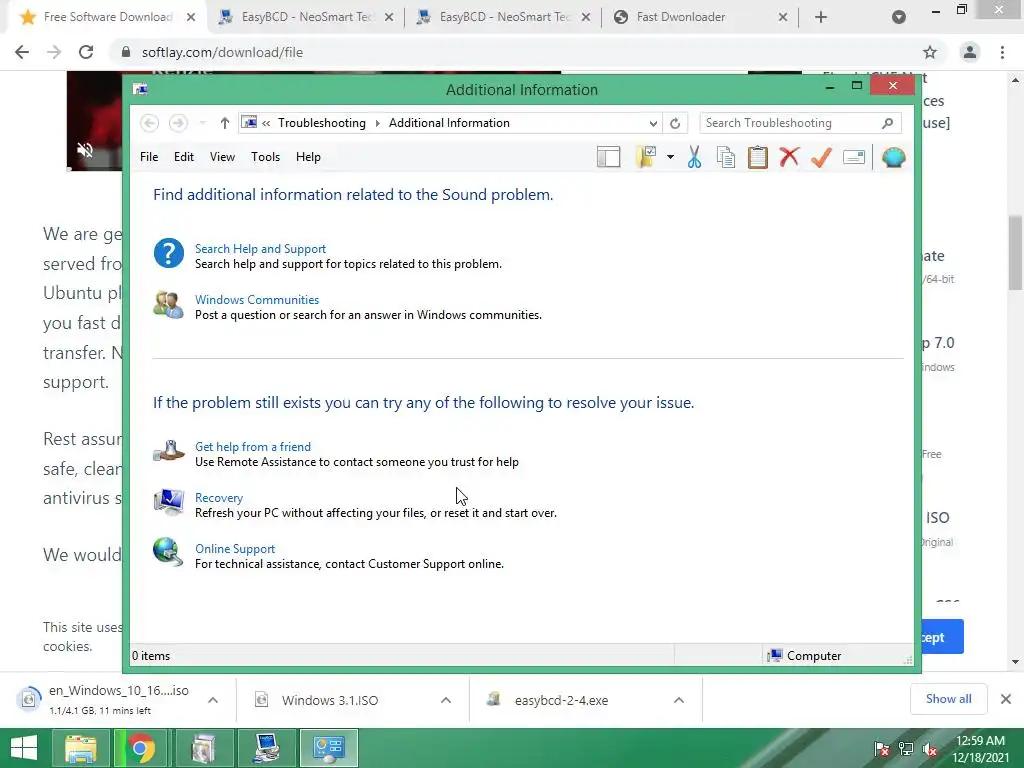Open the Windows Start button
The width and height of the screenshot is (1024, 768).
tap(24, 748)
